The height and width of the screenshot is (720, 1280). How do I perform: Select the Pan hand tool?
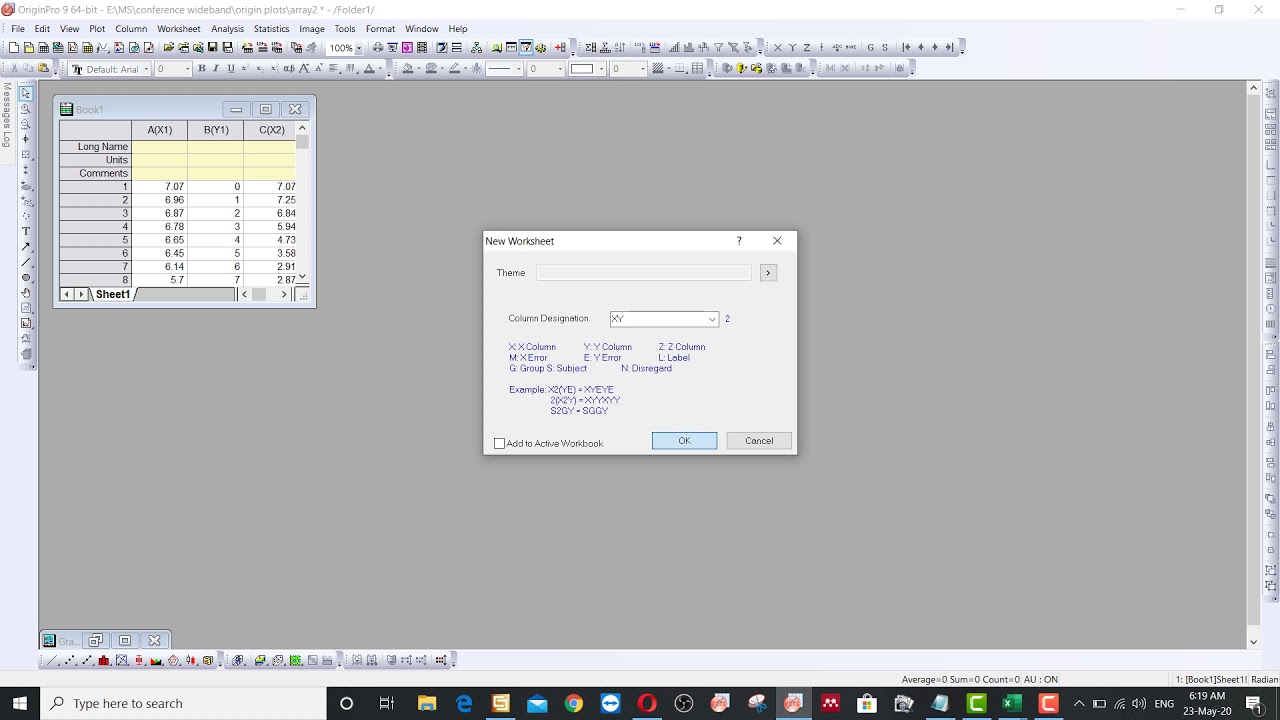pyautogui.click(x=26, y=292)
